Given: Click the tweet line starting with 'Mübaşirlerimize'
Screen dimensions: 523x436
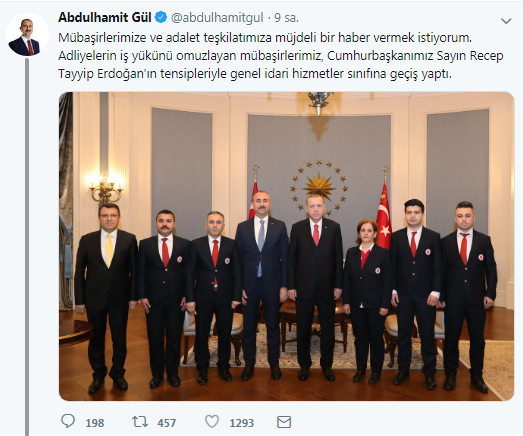Looking at the screenshot, I should (265, 38).
